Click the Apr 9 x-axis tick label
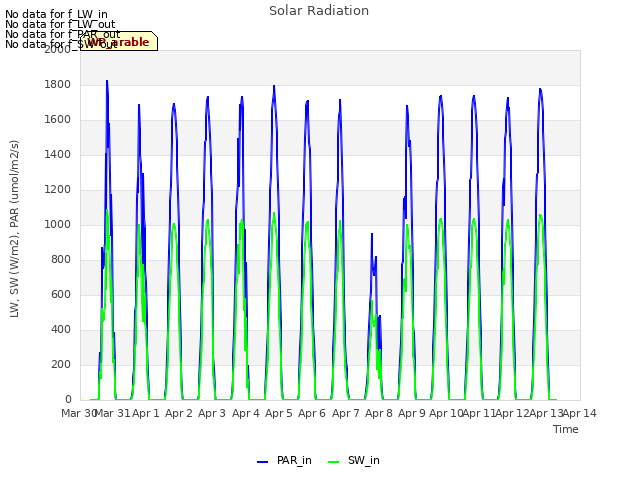The height and width of the screenshot is (480, 640). [x=412, y=413]
